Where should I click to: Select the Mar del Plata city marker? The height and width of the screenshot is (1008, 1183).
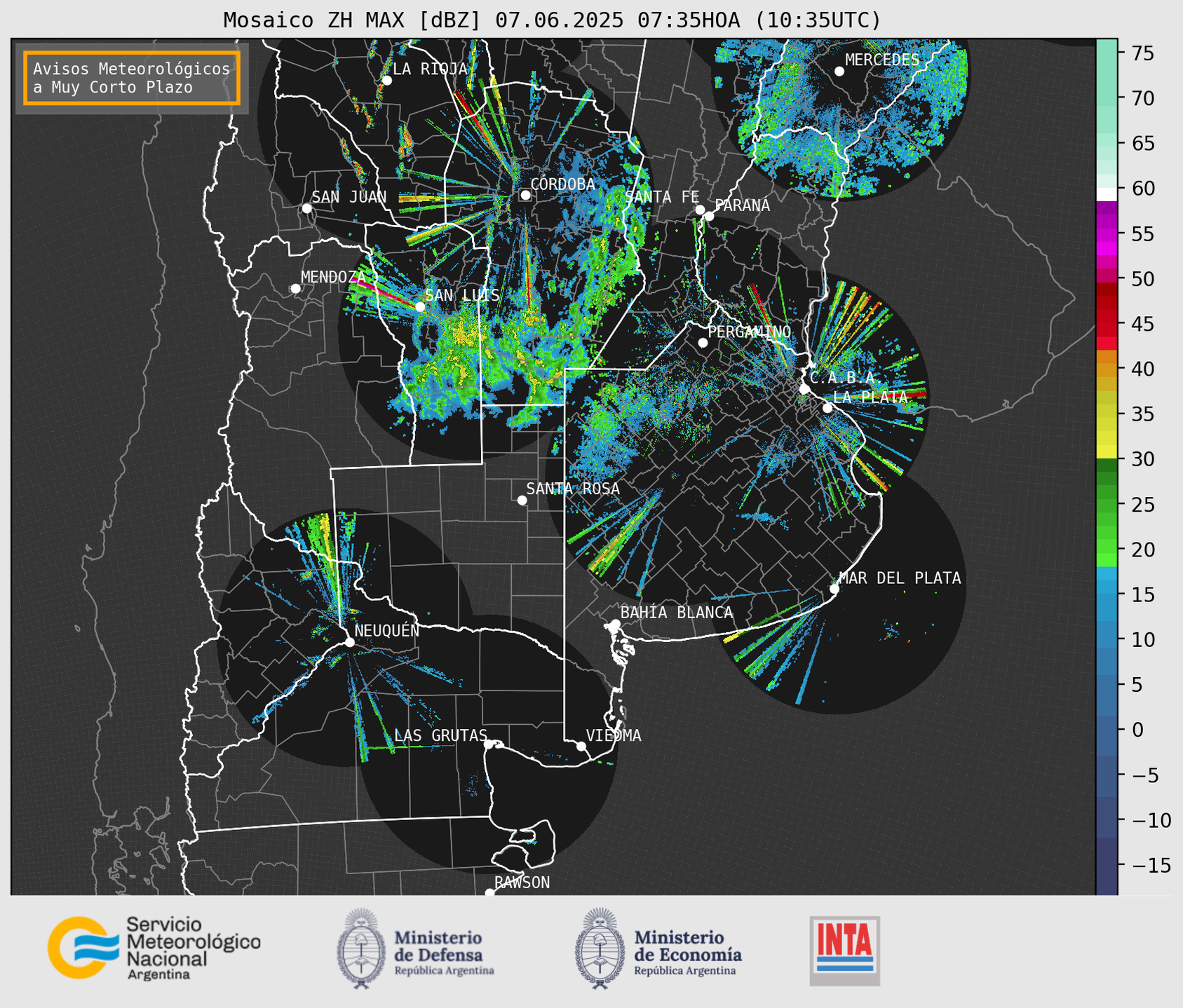(x=834, y=589)
